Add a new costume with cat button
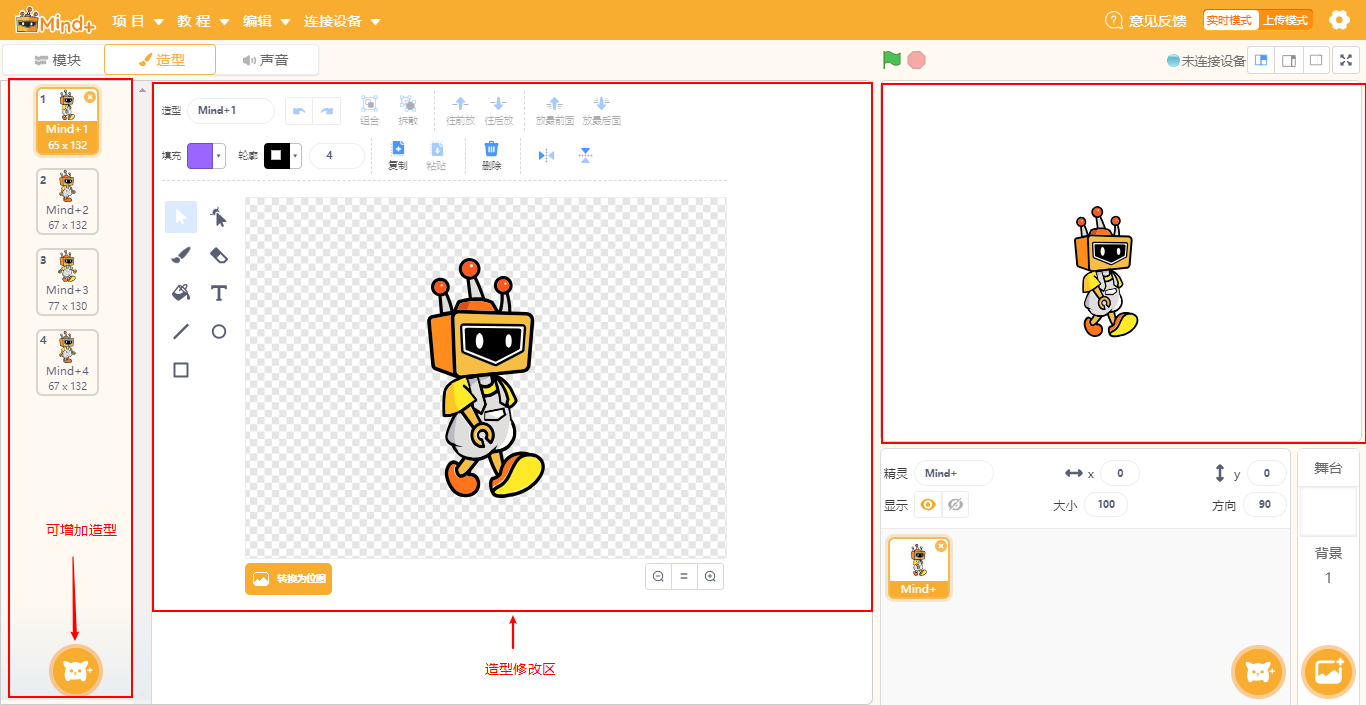The height and width of the screenshot is (705, 1366). (76, 672)
